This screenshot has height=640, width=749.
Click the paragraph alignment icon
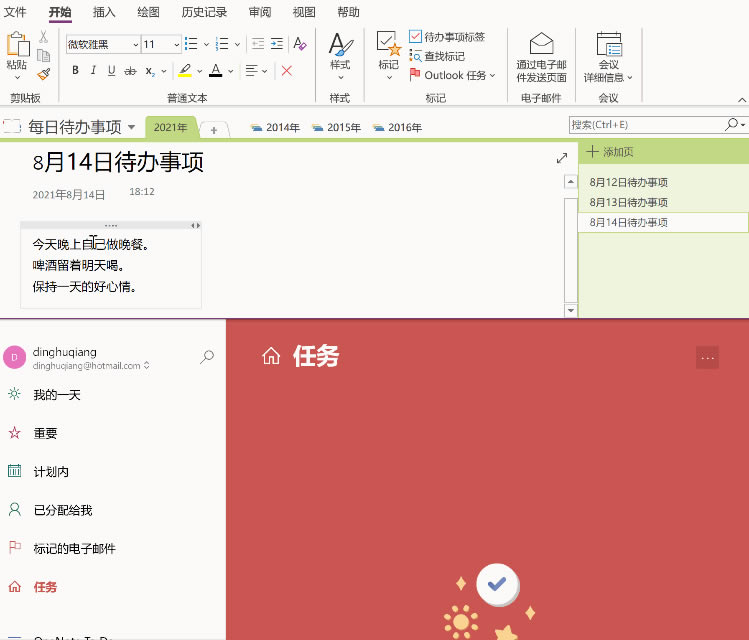click(251, 71)
